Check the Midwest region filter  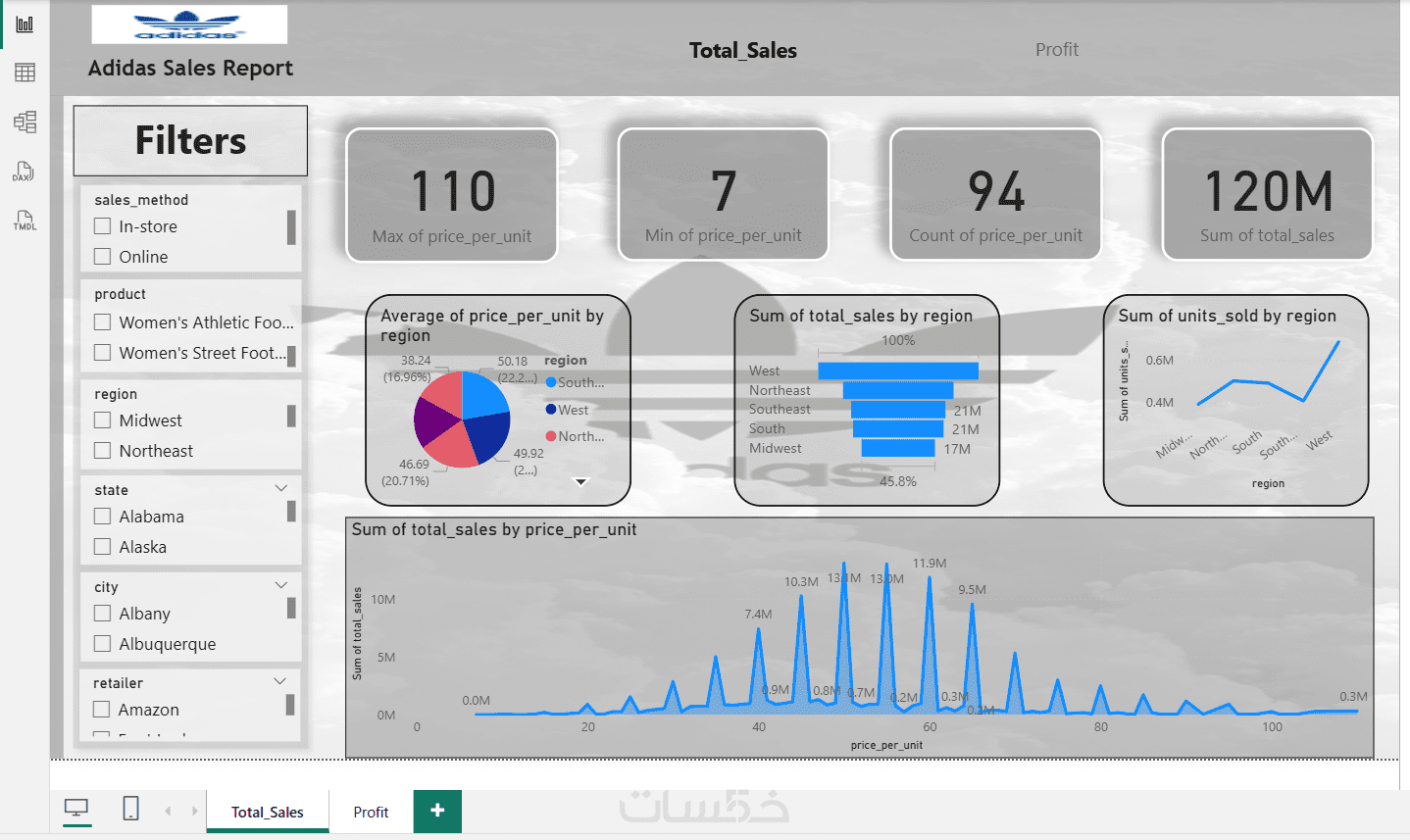pos(102,420)
